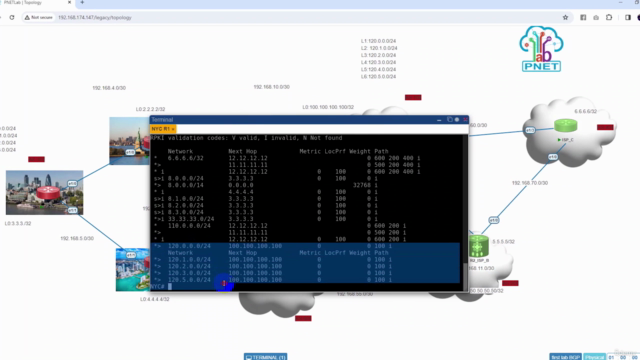Click the 192.168.5.0/30 link label
Screen dimensions: 640x360
77,238
